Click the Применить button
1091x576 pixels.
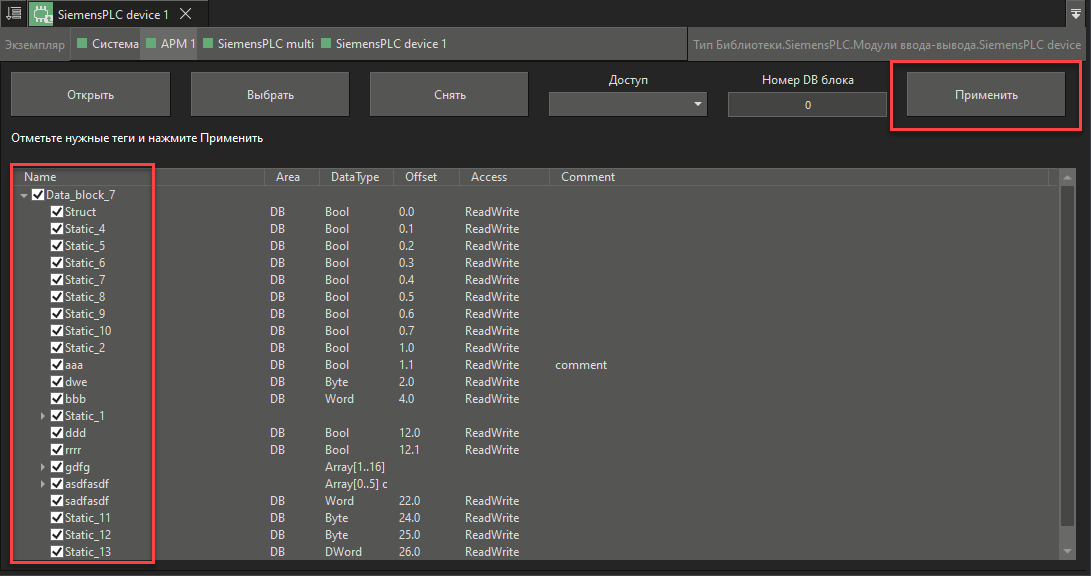pos(986,95)
